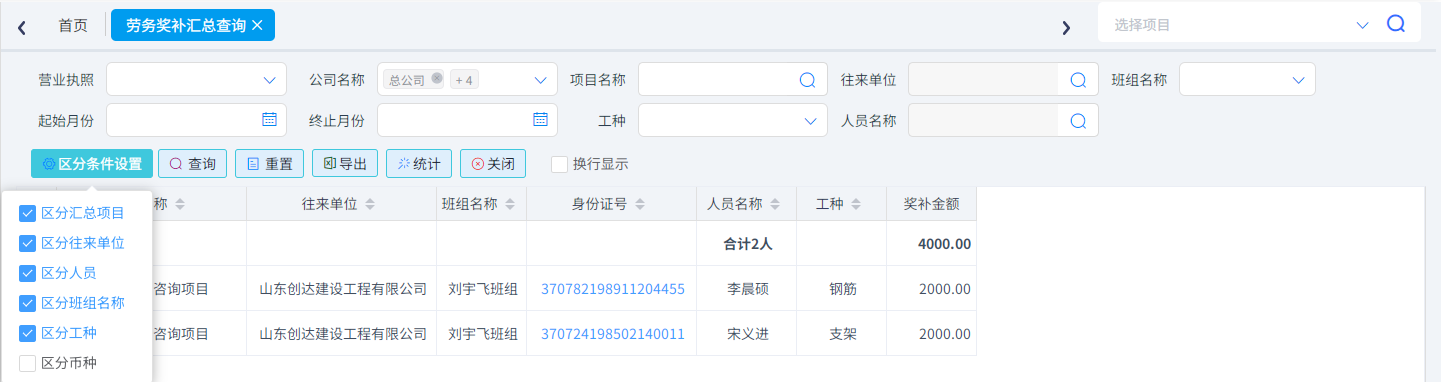1441x382 pixels.
Task: Check the 区分币种 option
Action: tap(27, 362)
